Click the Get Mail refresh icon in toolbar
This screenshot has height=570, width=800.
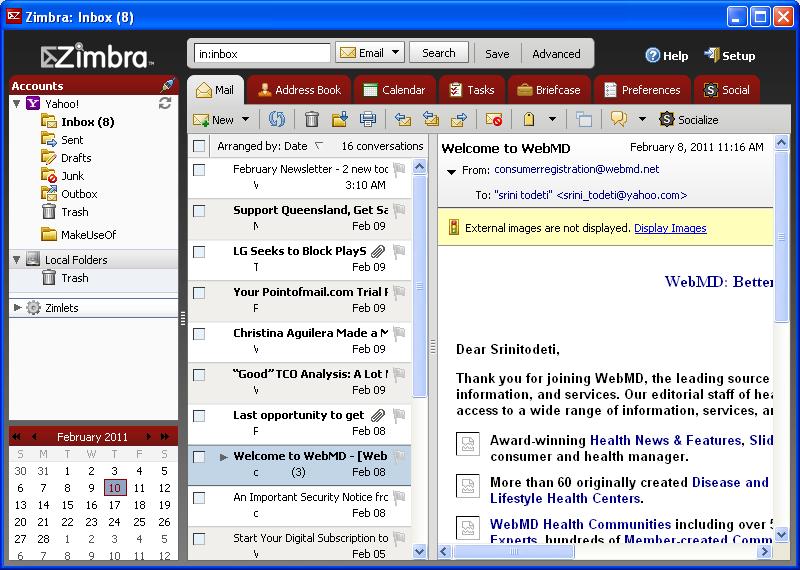point(277,119)
